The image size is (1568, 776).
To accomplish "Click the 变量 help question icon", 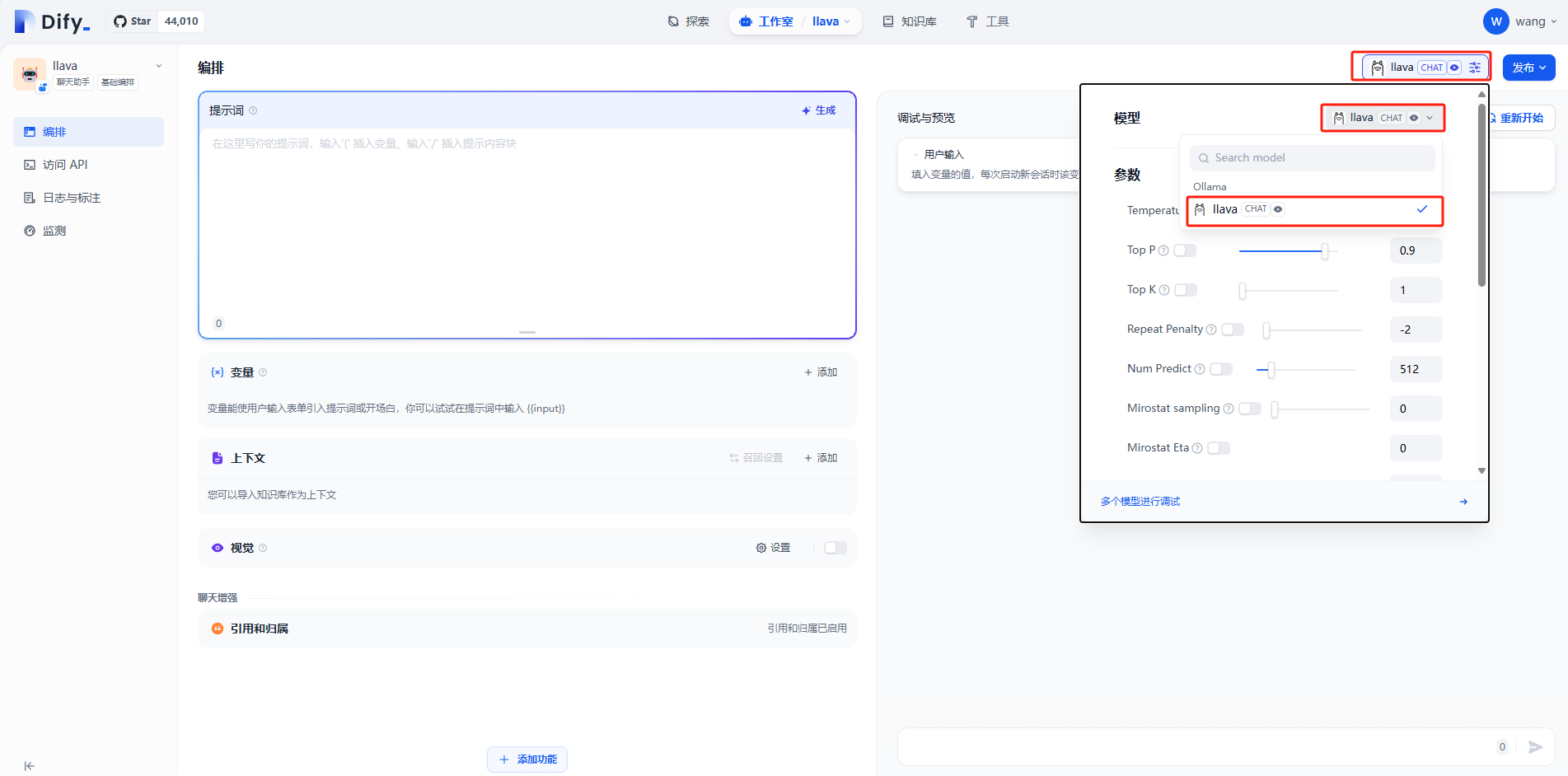I will 263,372.
